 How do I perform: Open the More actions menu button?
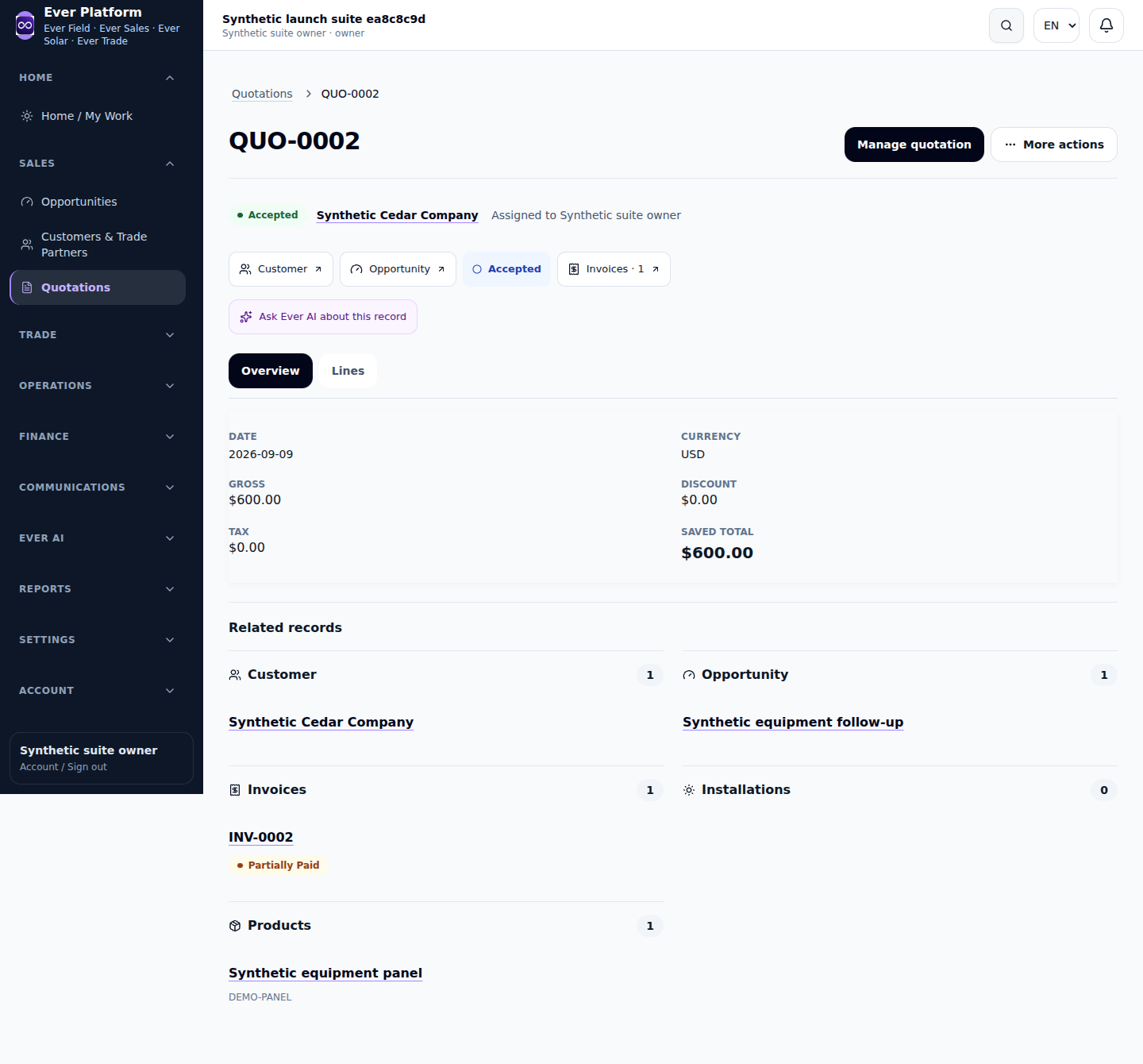point(1054,145)
